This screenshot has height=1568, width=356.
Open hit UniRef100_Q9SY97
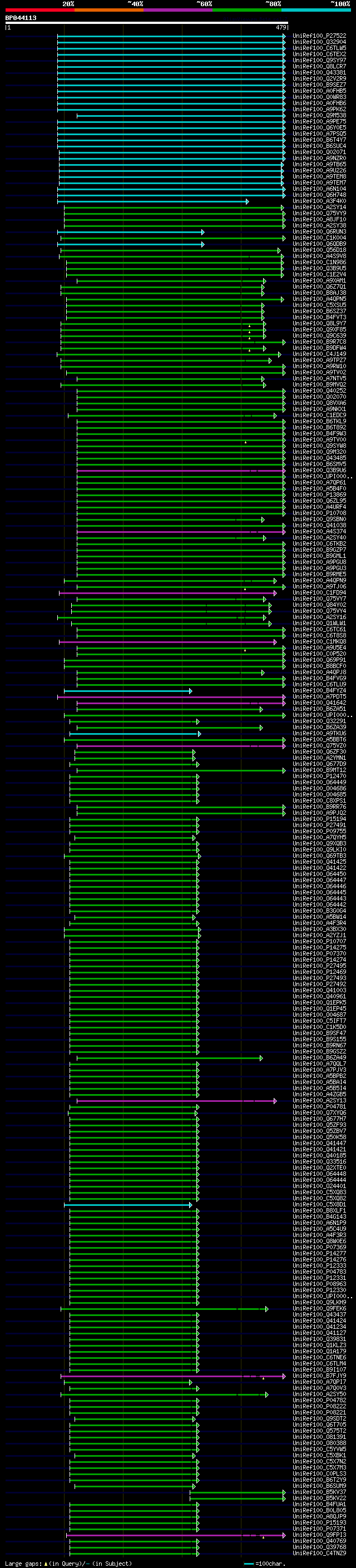319,60
